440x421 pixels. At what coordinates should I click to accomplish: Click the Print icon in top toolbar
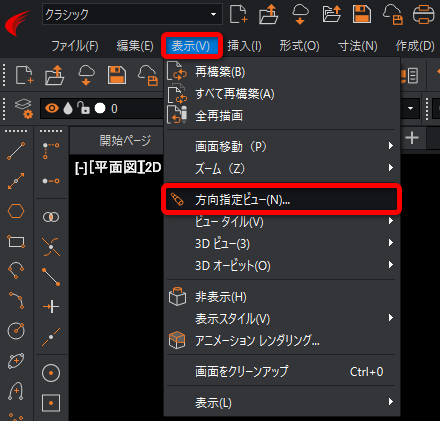click(x=423, y=15)
